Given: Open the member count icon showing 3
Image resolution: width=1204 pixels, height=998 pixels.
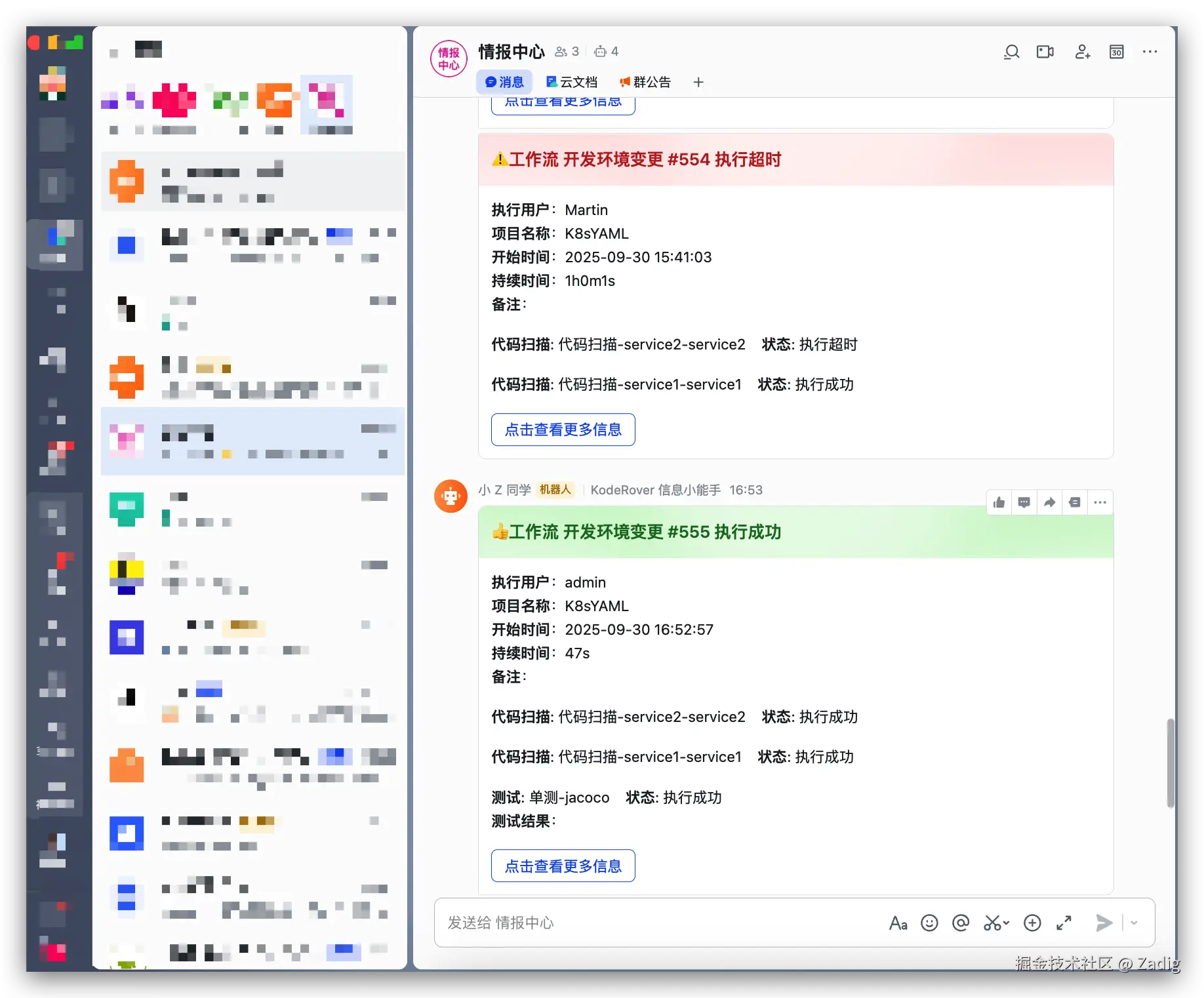Looking at the screenshot, I should (567, 52).
